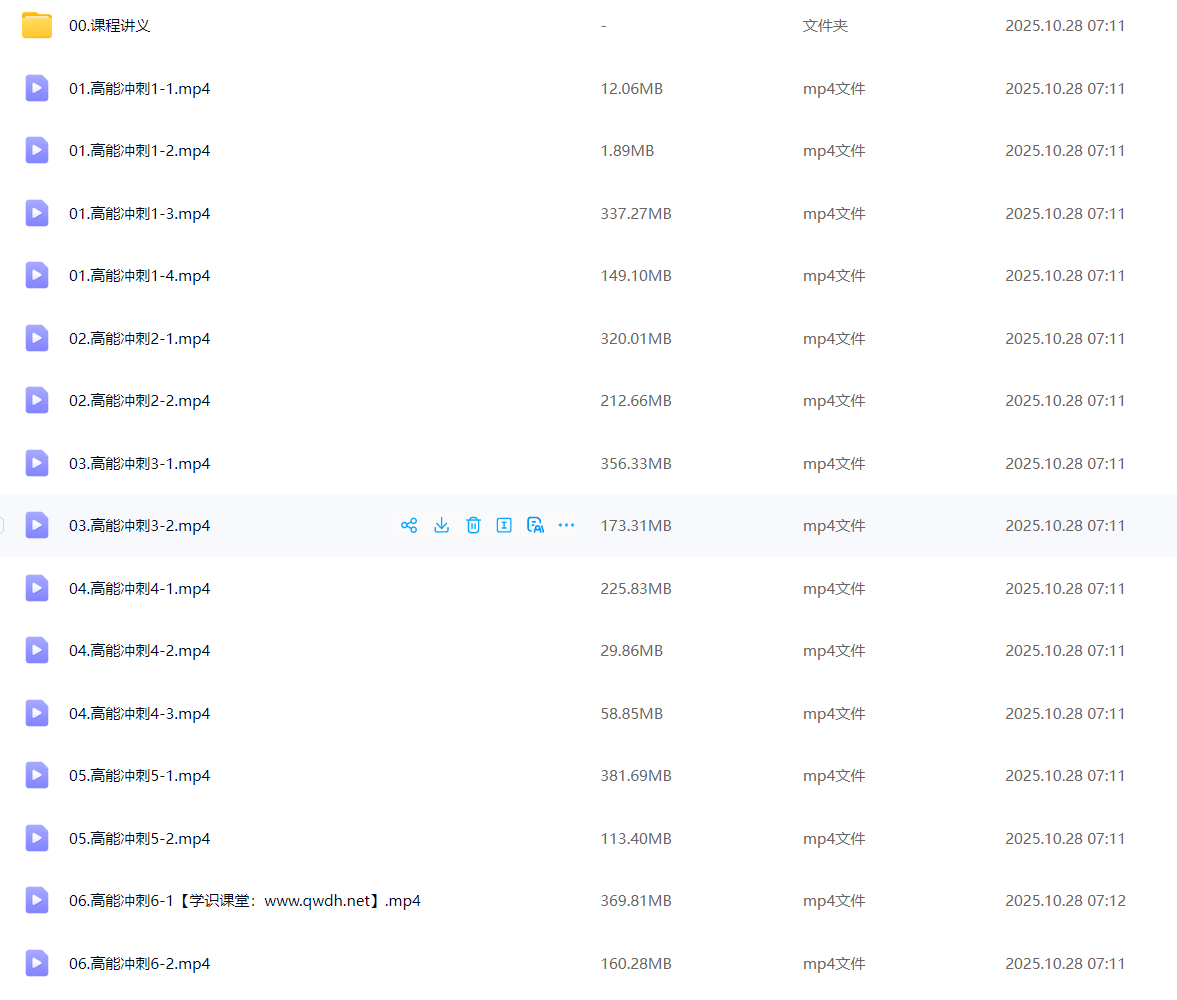
Task: Open the file containing www.qwdh.net in name
Action: pos(244,900)
